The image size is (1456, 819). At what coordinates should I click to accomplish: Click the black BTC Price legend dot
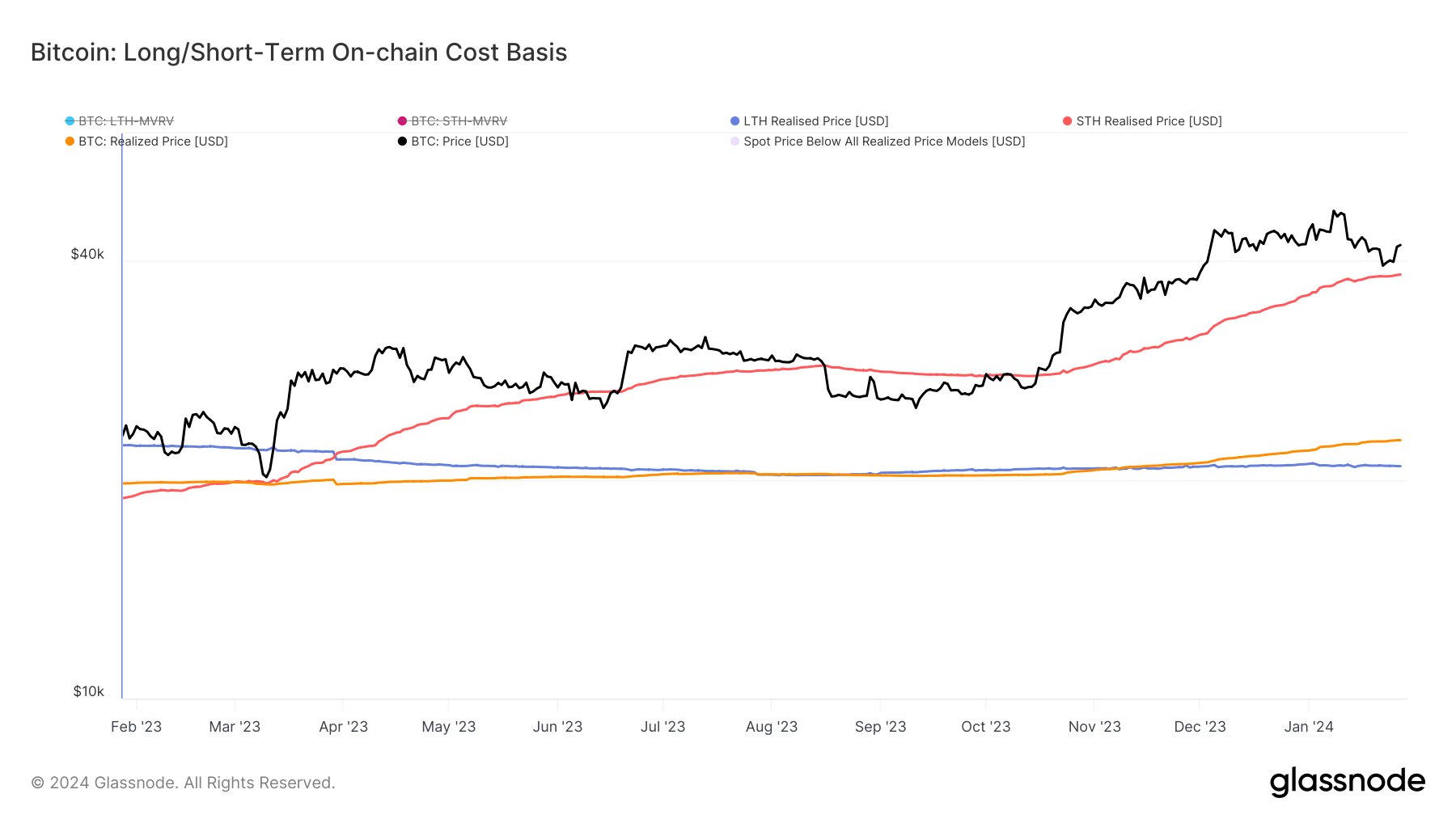pyautogui.click(x=402, y=141)
